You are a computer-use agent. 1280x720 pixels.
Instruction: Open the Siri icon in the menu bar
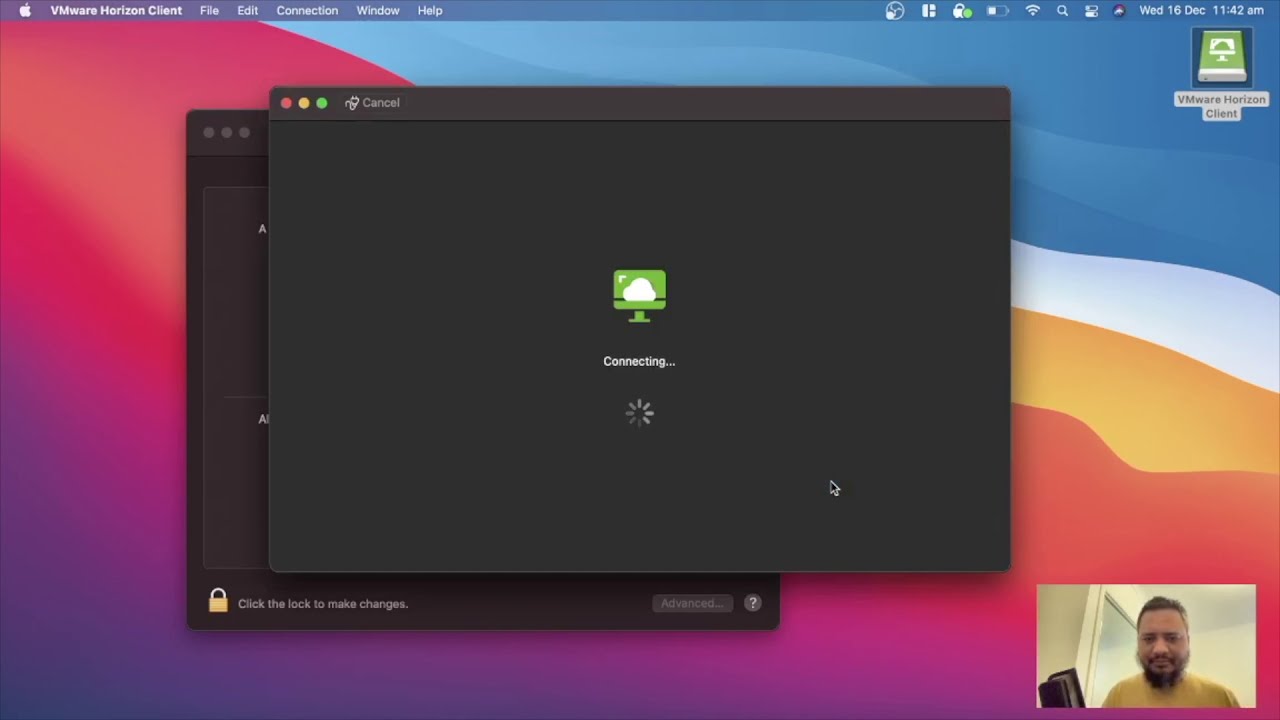[1119, 10]
